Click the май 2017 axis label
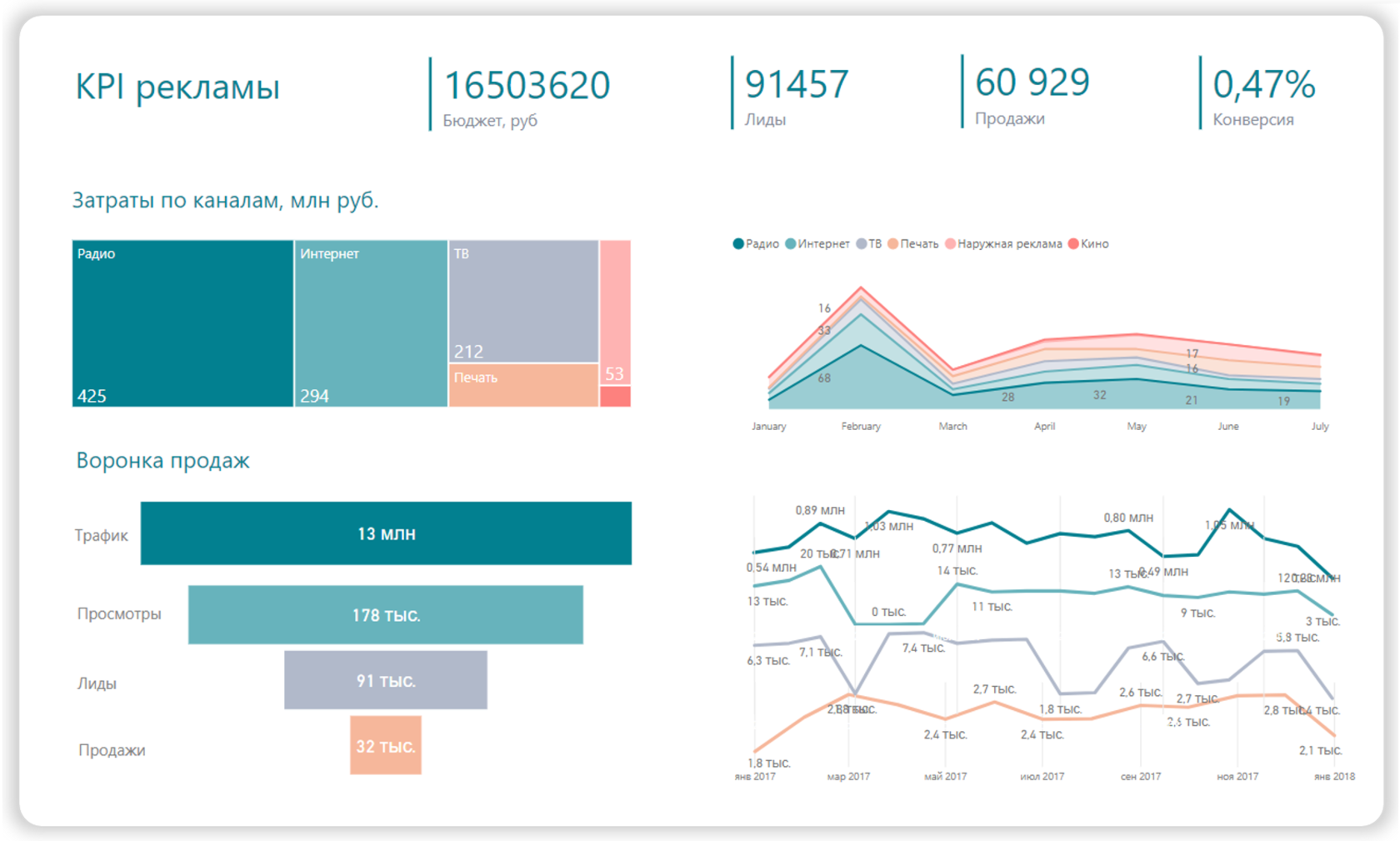Screen dimensions: 1400x841 [945, 776]
